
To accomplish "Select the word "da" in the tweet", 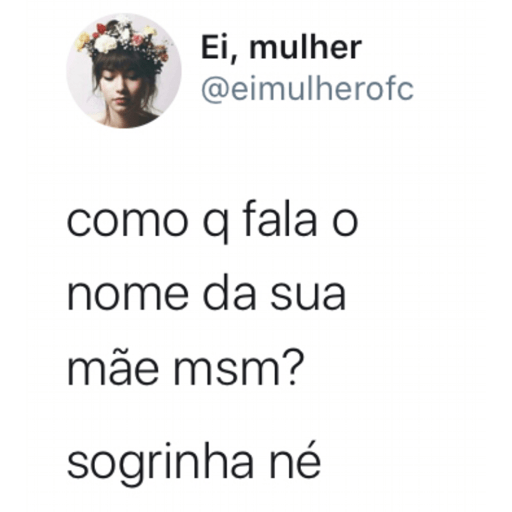I will [x=229, y=292].
